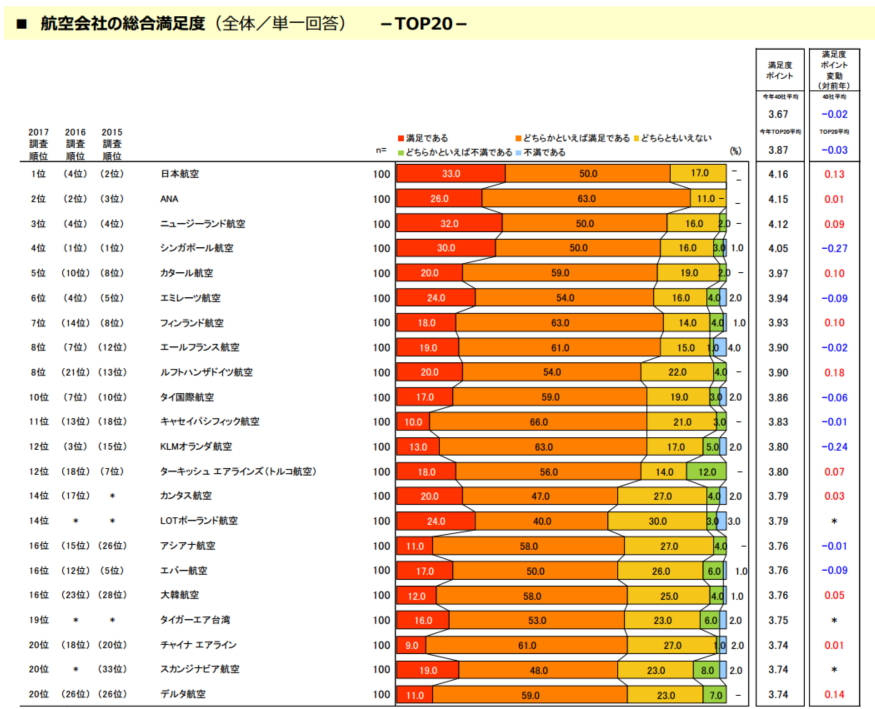Select the ANA airline name
This screenshot has width=875, height=709.
pos(169,199)
